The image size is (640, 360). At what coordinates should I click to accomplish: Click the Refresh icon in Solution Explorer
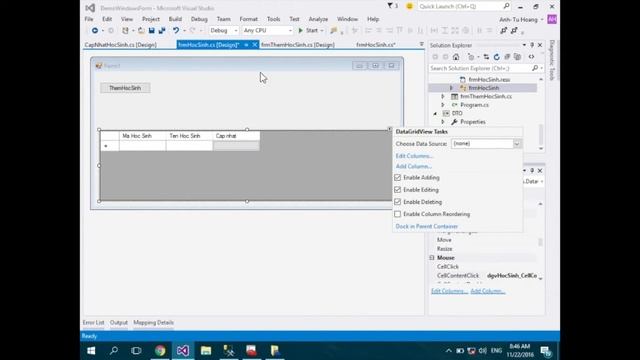pyautogui.click(x=496, y=57)
